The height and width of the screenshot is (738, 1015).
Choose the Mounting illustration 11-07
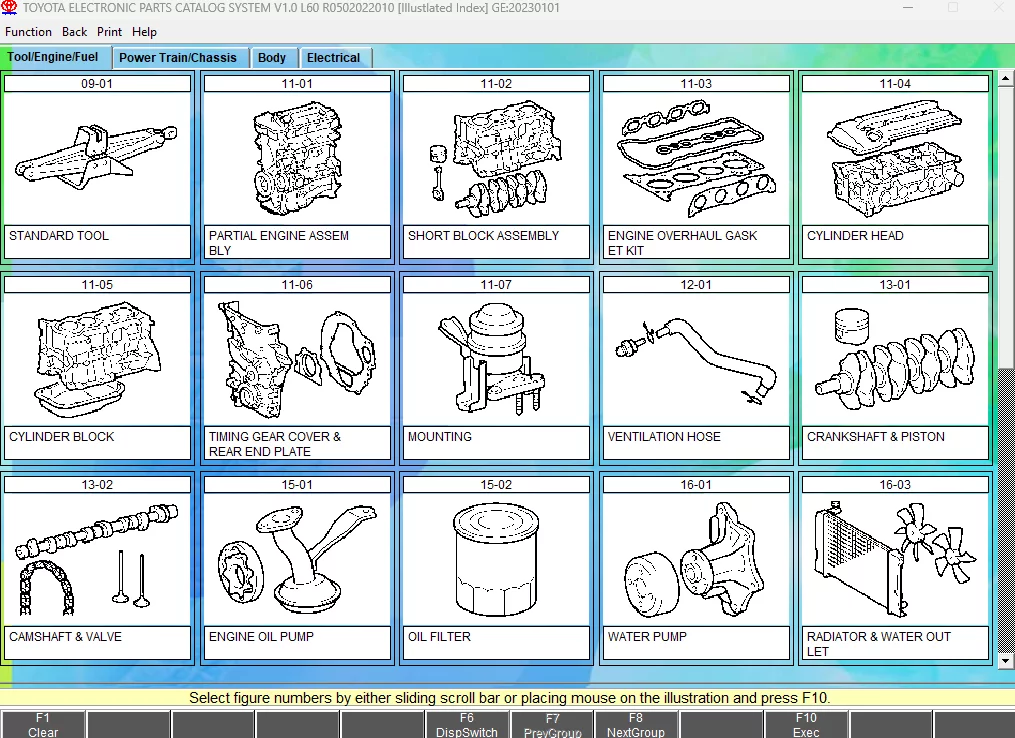(x=496, y=359)
